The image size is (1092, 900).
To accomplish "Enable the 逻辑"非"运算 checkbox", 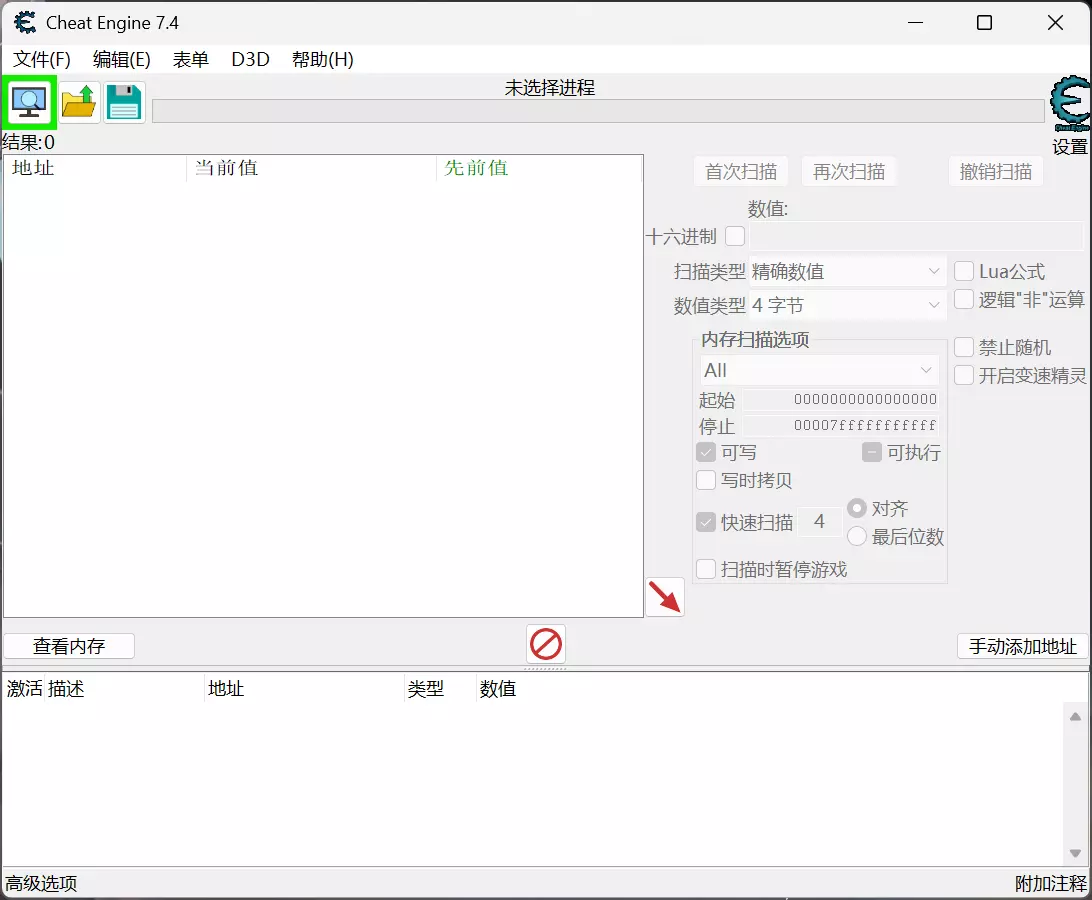I will (x=964, y=300).
